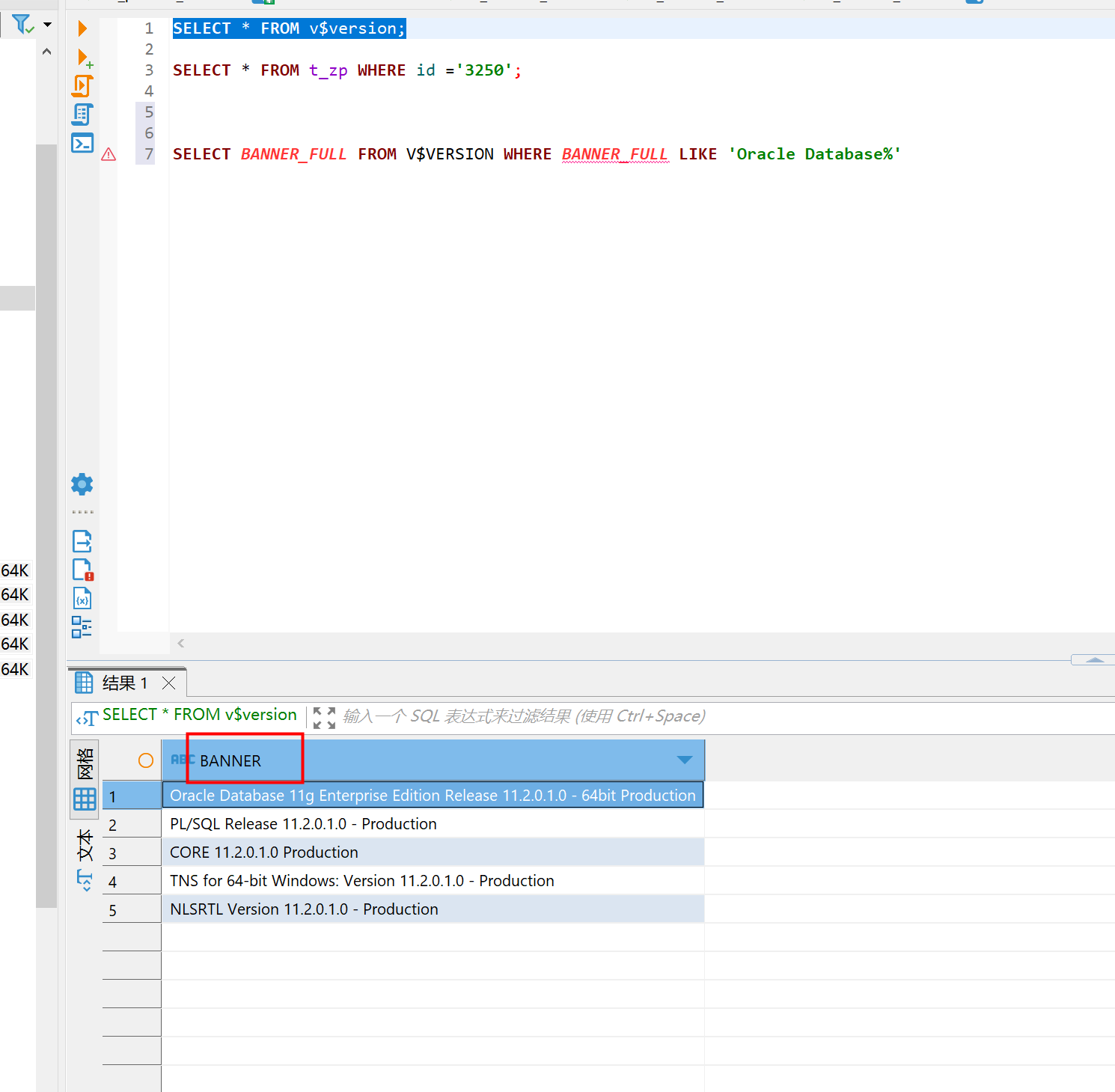Execute SQL in new tab icon
The width and height of the screenshot is (1115, 1092).
point(84,58)
